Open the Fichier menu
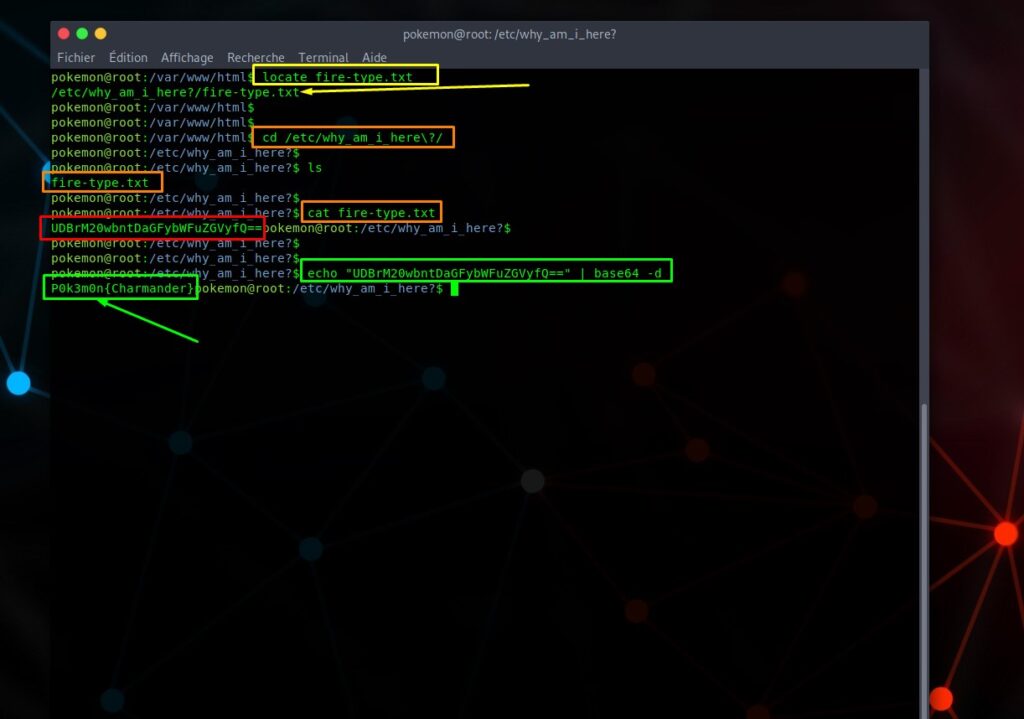The height and width of the screenshot is (719, 1024). (x=76, y=58)
